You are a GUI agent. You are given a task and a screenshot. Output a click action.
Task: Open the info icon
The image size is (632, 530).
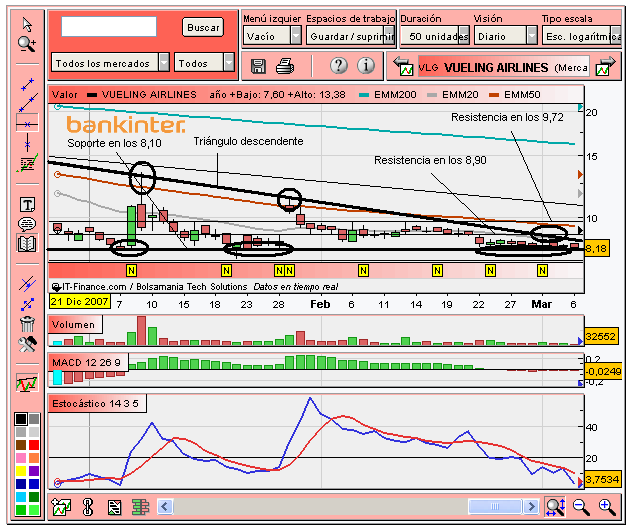tap(366, 65)
